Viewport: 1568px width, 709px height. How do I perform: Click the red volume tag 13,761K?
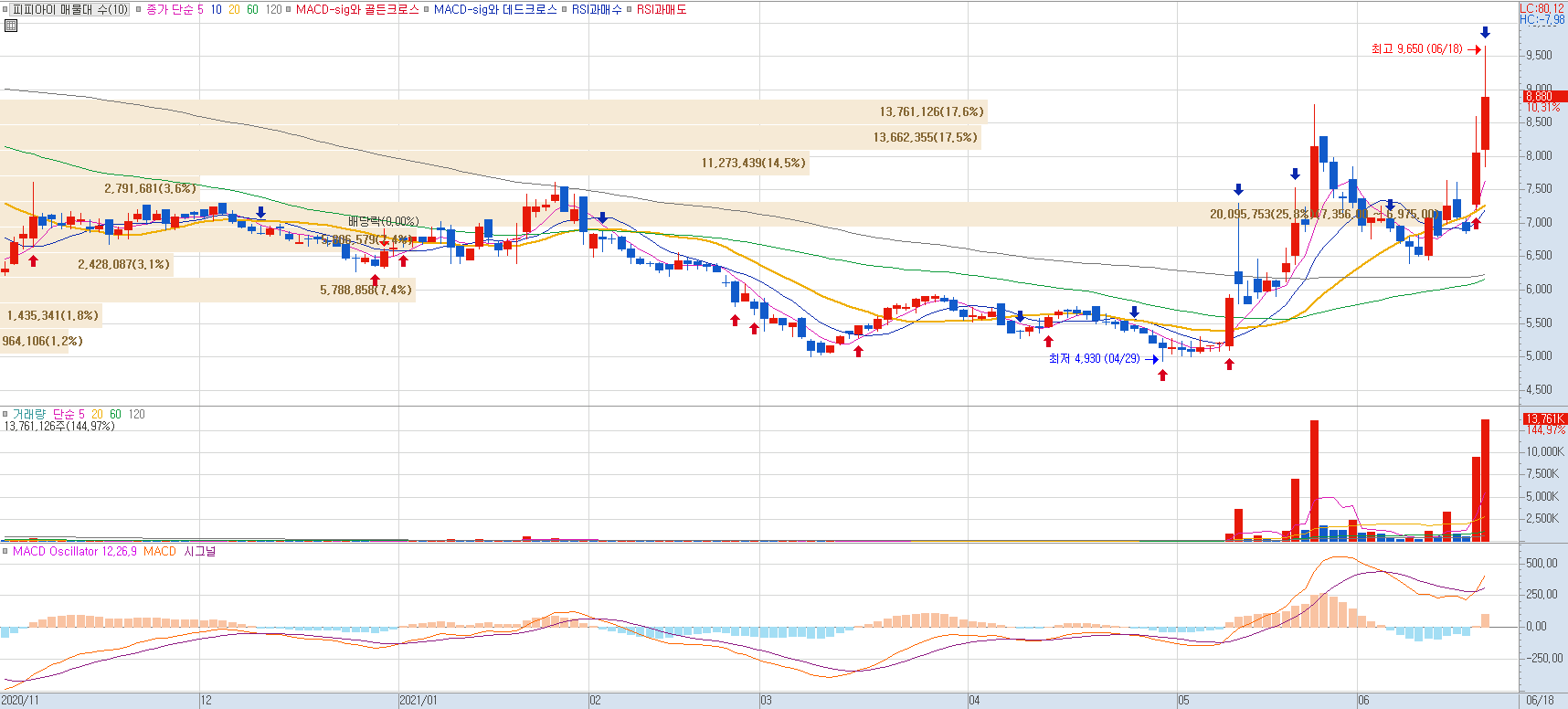pos(1544,418)
